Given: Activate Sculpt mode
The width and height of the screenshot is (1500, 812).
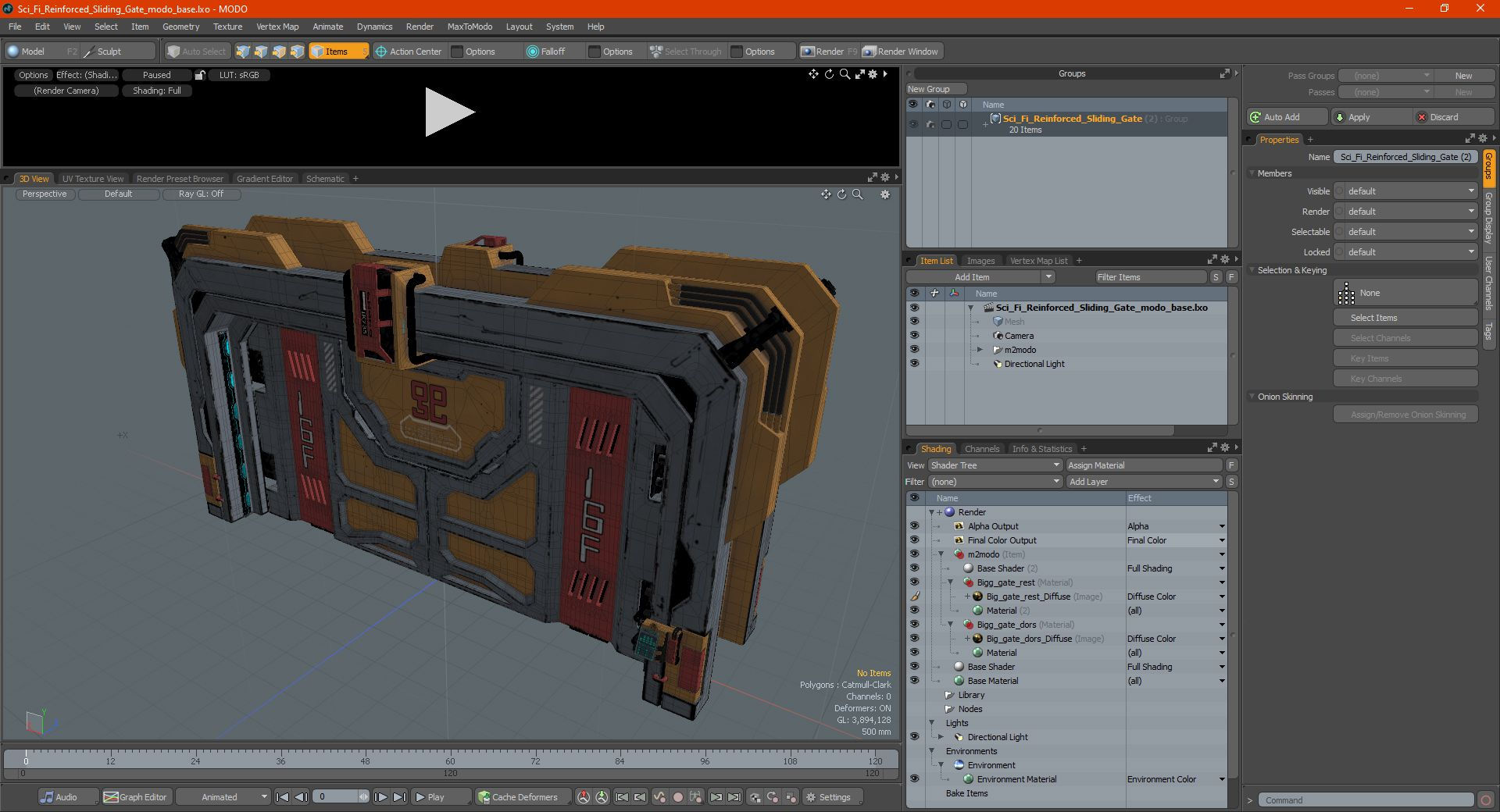Looking at the screenshot, I should [x=118, y=52].
